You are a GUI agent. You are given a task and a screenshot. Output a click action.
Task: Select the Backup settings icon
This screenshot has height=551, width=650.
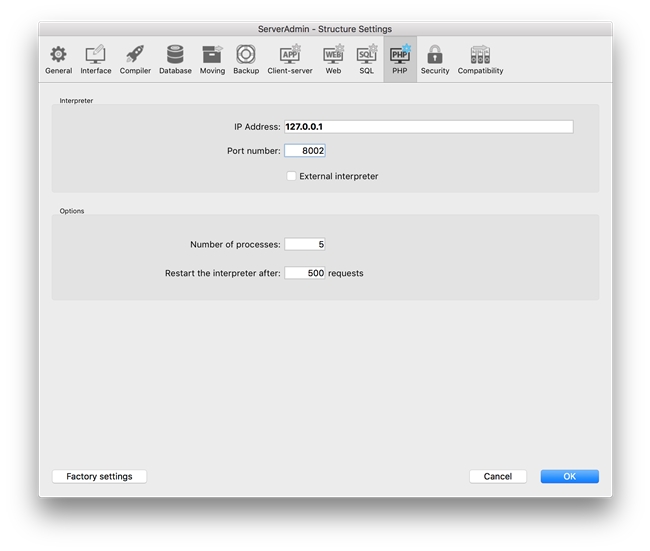[x=246, y=56]
